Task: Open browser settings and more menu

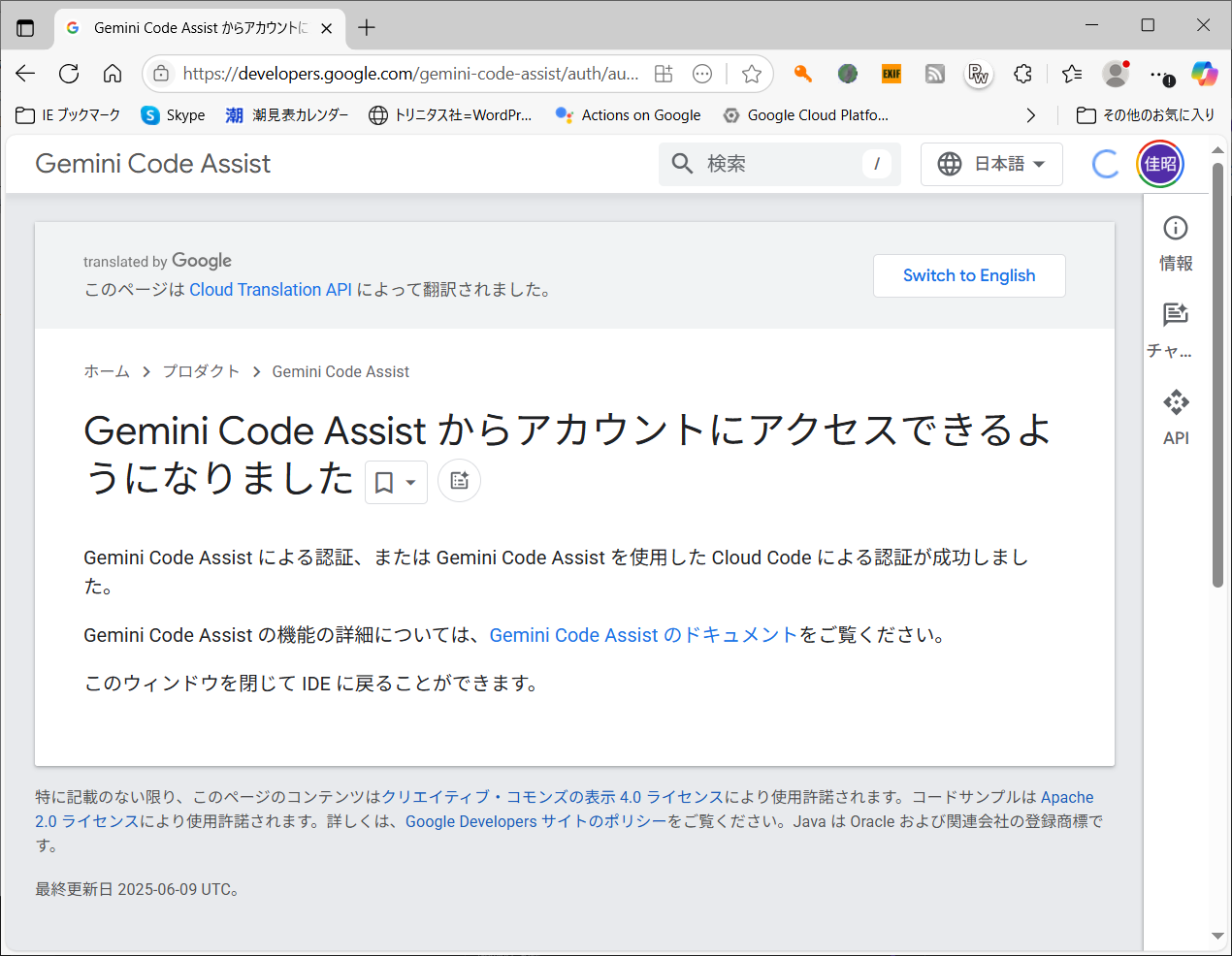Action: click(x=1160, y=74)
